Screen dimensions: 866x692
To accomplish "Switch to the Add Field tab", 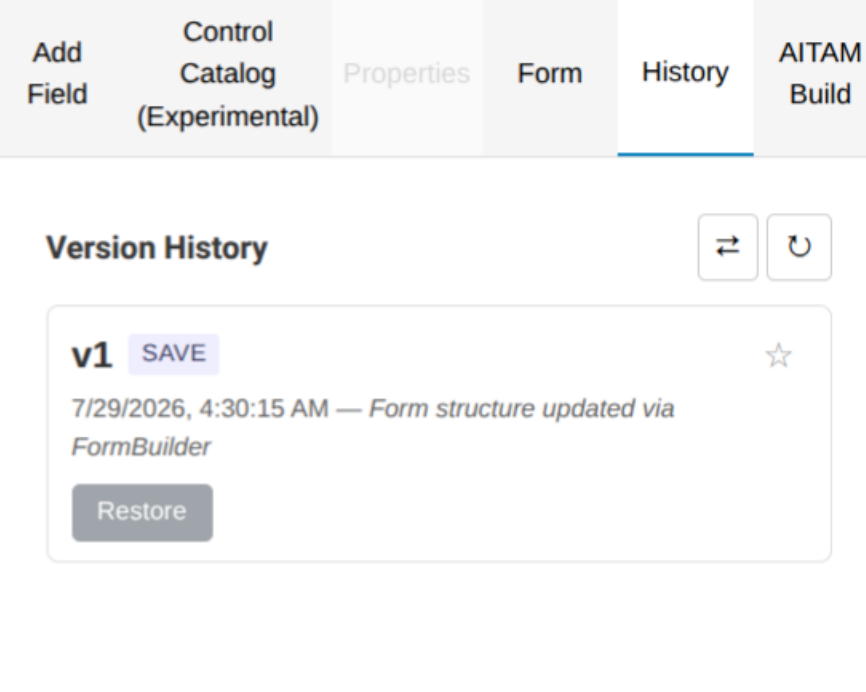I will coord(57,73).
